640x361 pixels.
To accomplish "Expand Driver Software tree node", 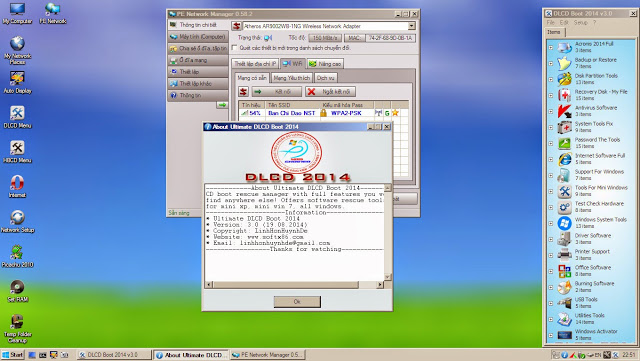I will 551,239.
